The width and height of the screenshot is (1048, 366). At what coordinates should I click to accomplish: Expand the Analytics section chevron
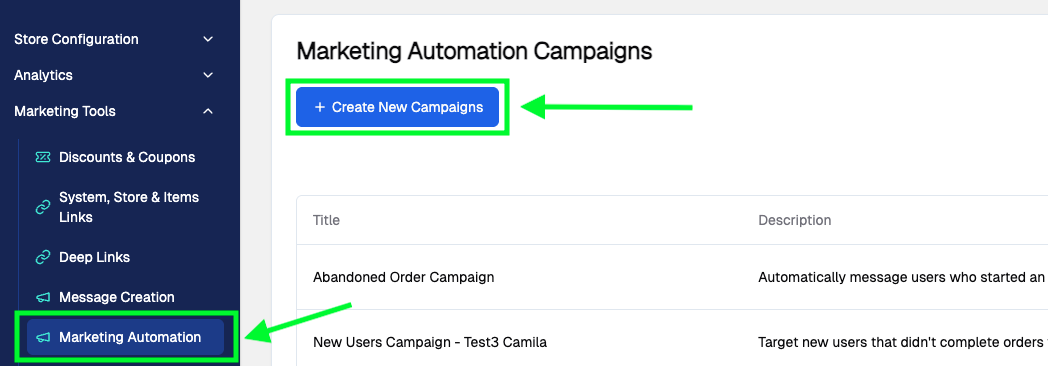tap(209, 75)
